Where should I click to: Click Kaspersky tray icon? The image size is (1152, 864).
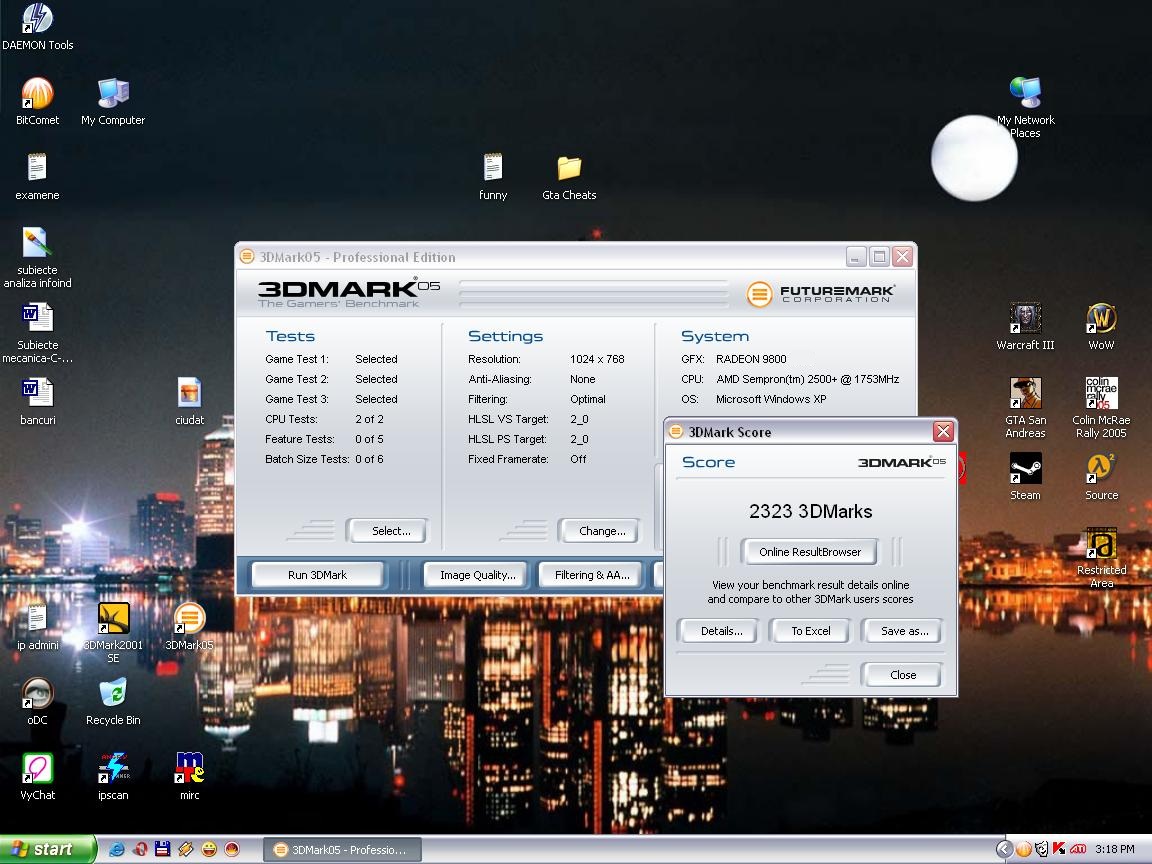tap(1059, 849)
